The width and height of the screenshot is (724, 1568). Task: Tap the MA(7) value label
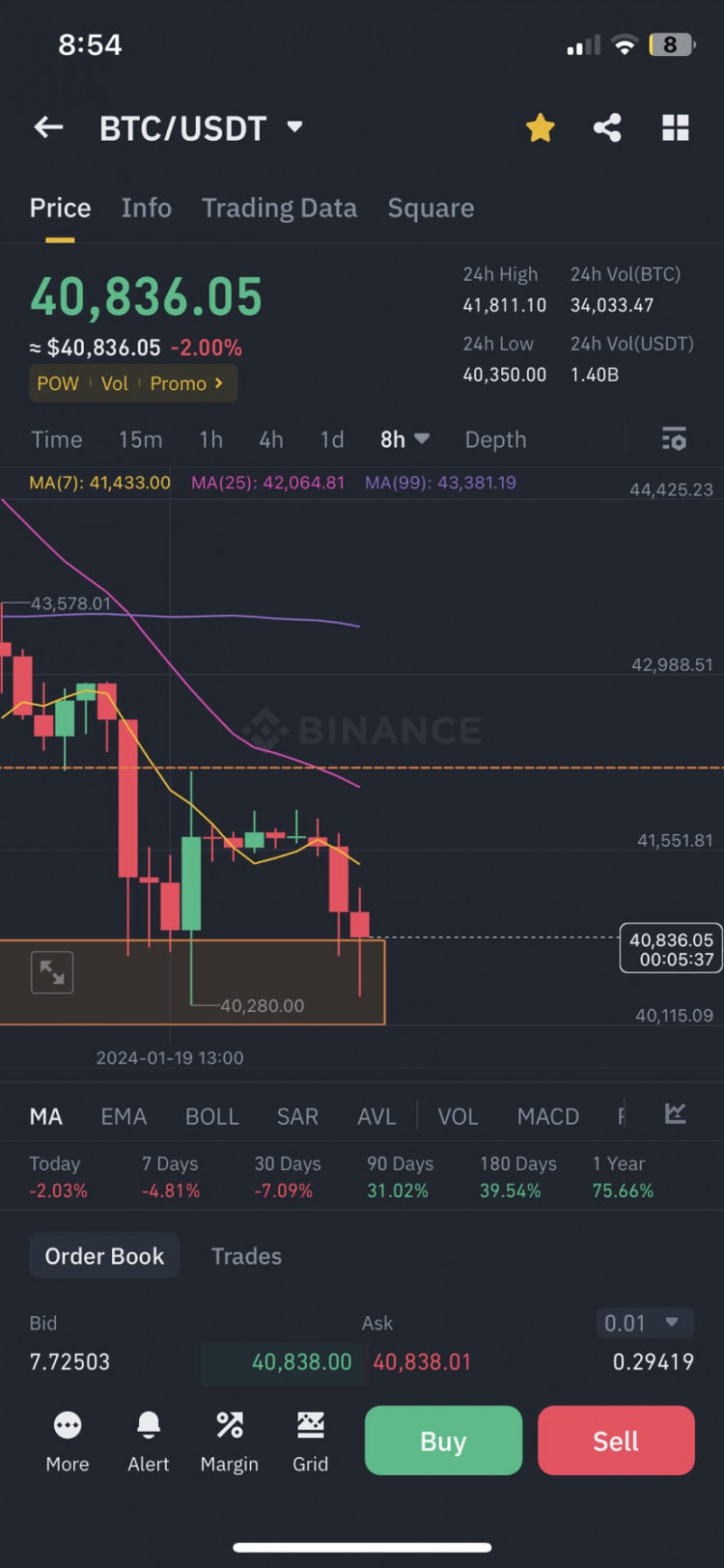click(x=99, y=482)
